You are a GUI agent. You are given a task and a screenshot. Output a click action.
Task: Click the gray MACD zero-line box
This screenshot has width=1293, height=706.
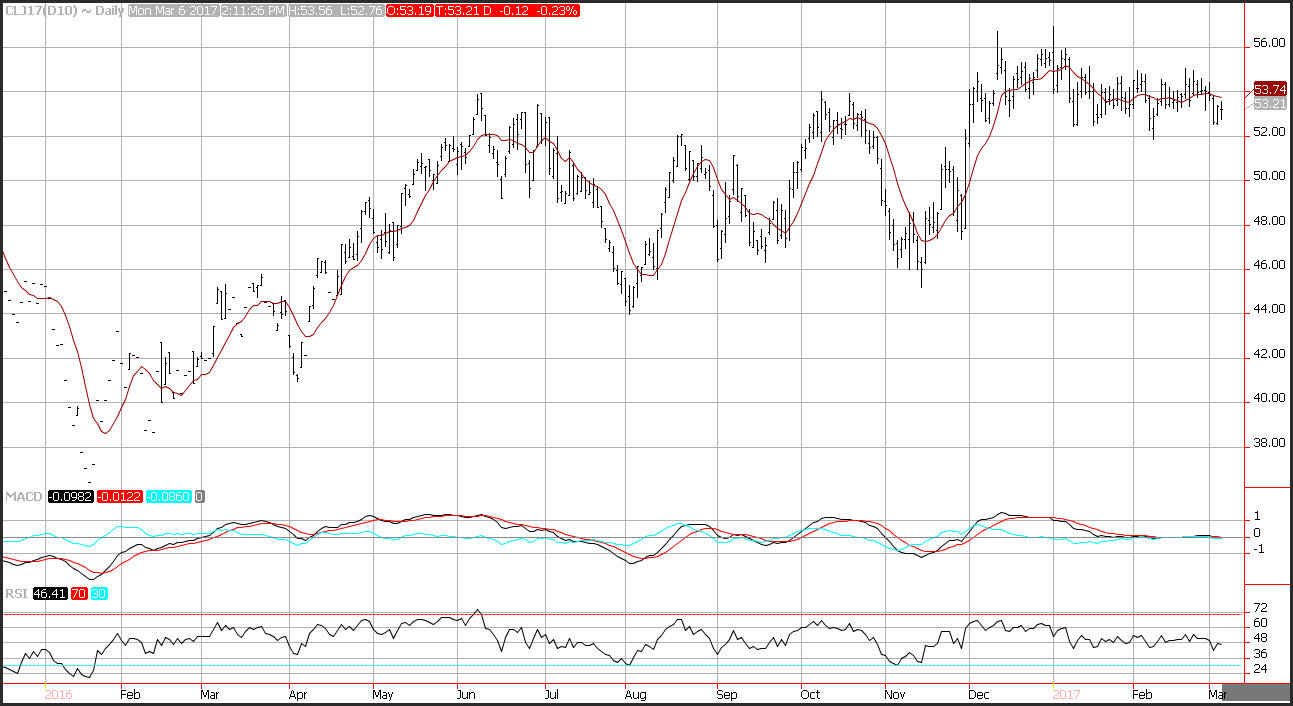point(198,496)
